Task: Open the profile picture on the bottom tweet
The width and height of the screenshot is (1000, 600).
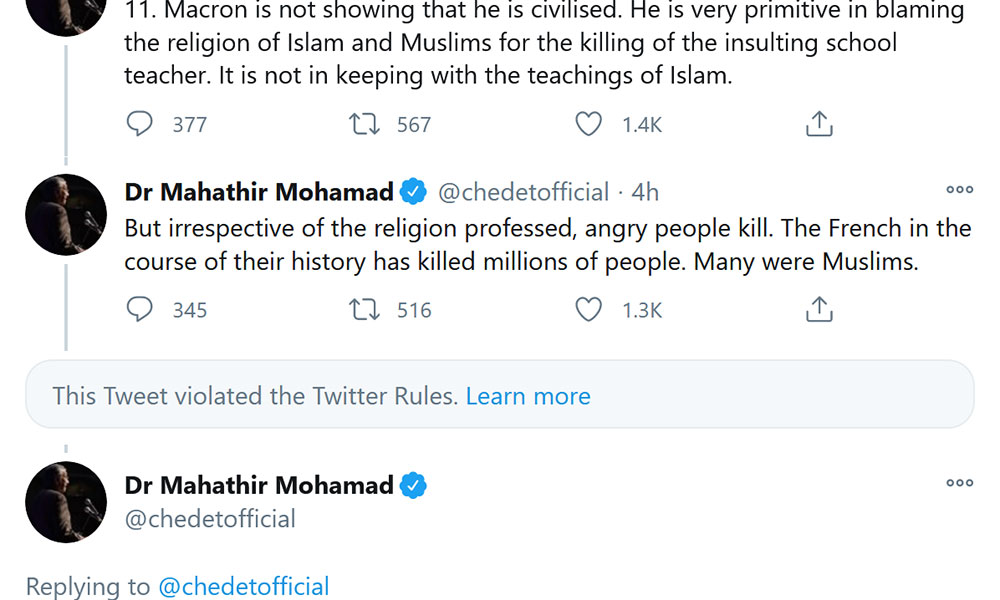Action: [66, 502]
